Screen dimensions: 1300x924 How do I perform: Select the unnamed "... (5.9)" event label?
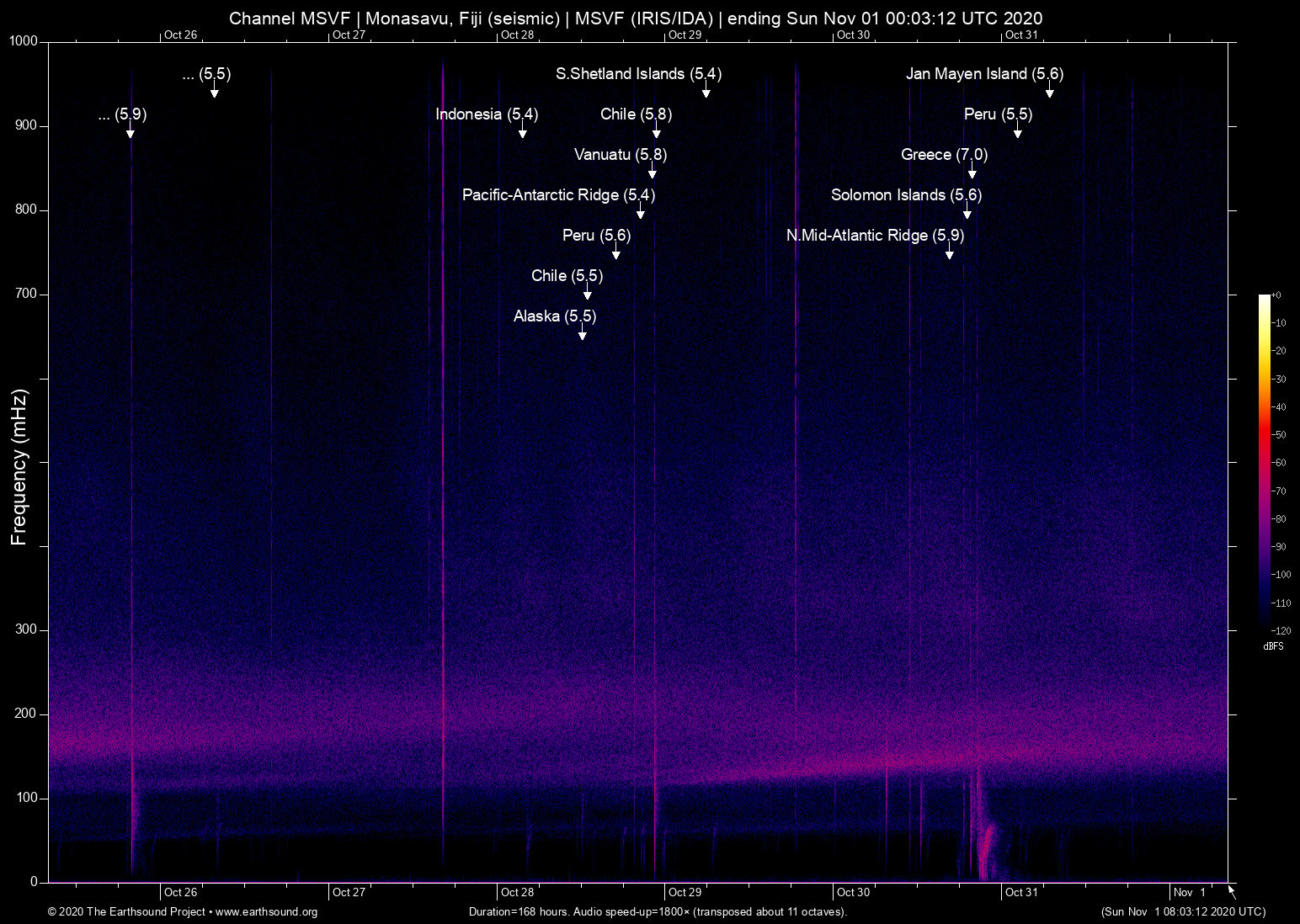[122, 114]
